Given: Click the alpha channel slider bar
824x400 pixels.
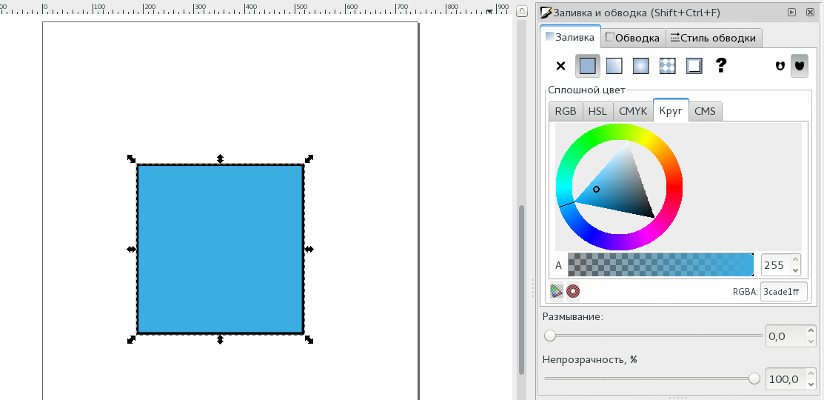Looking at the screenshot, I should pyautogui.click(x=661, y=264).
